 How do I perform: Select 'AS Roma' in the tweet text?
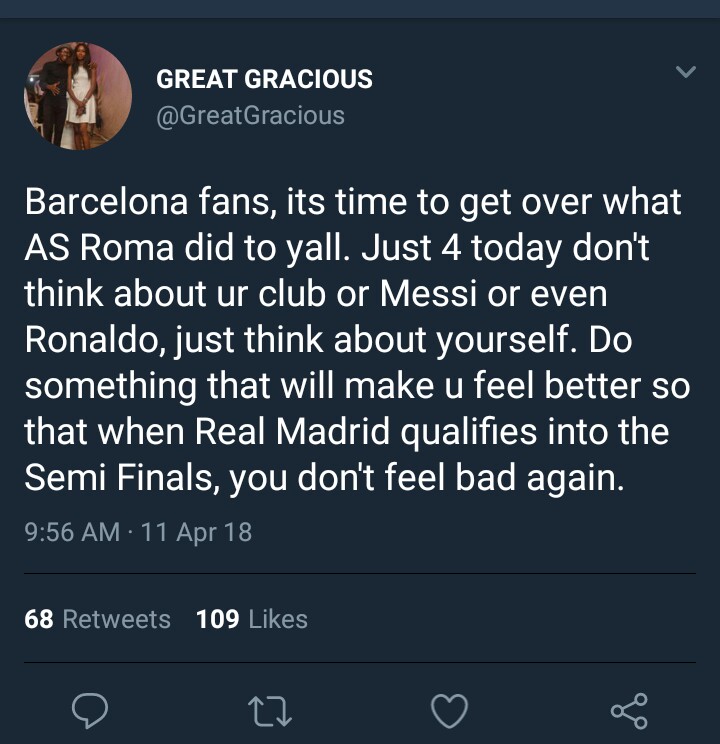tap(99, 248)
